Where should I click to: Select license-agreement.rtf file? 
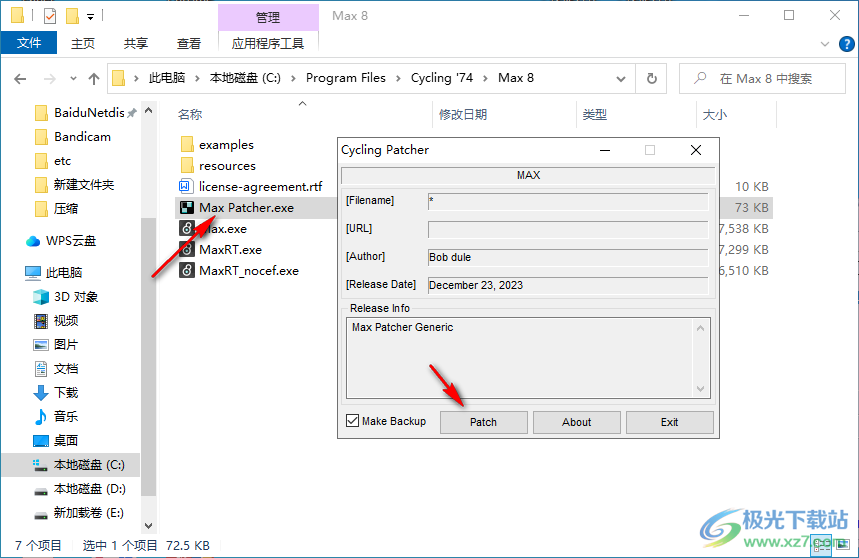tap(260, 187)
